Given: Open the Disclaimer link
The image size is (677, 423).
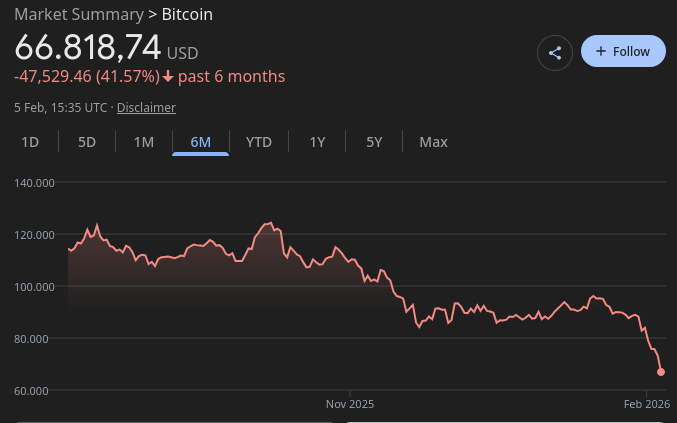Looking at the screenshot, I should 146,107.
